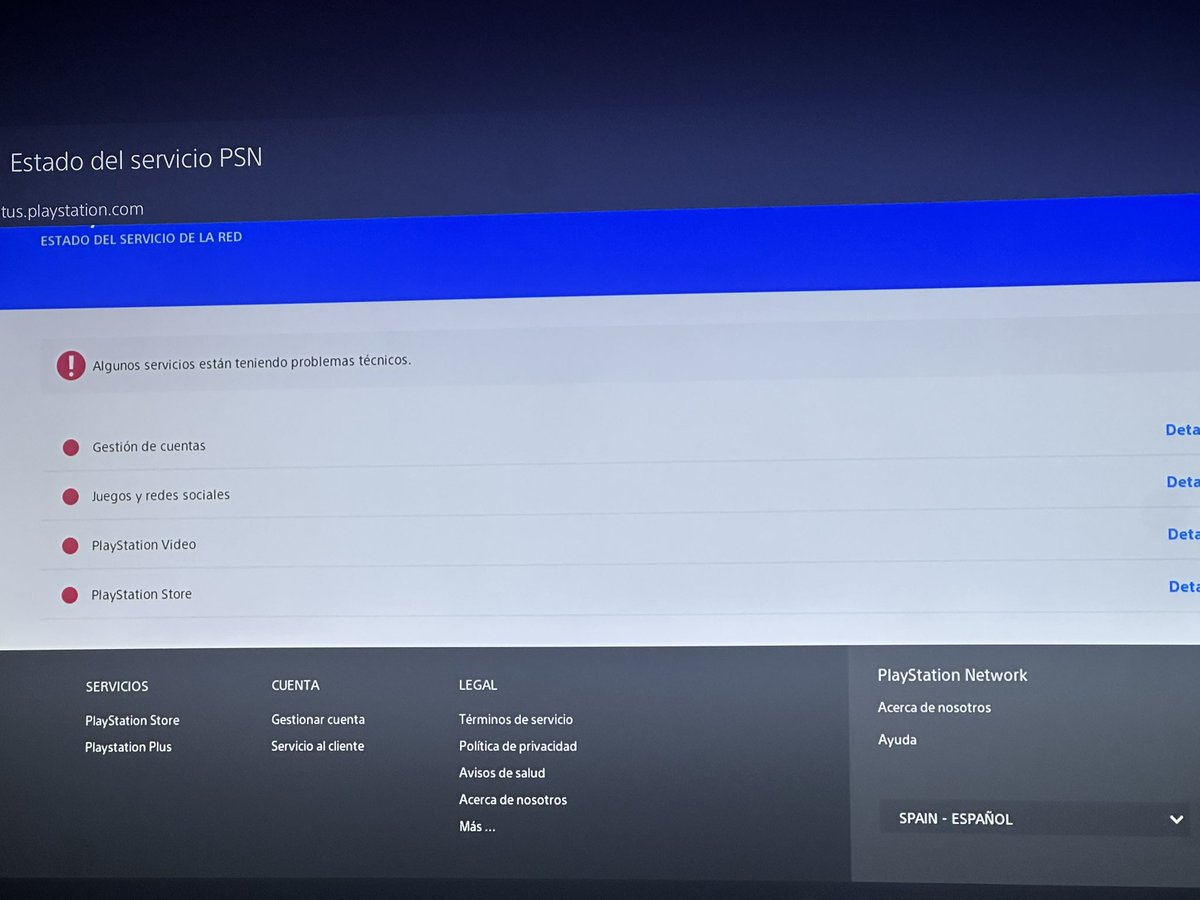Click the CUENTA footer heading
Image resolution: width=1200 pixels, height=900 pixels.
(x=295, y=685)
